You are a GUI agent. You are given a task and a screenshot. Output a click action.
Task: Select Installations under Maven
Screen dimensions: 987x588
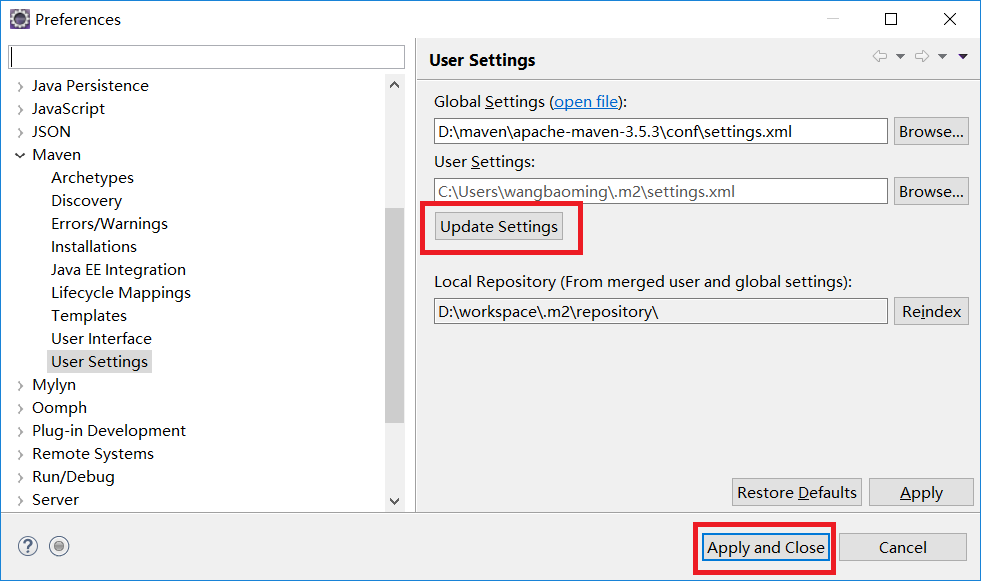pyautogui.click(x=94, y=247)
